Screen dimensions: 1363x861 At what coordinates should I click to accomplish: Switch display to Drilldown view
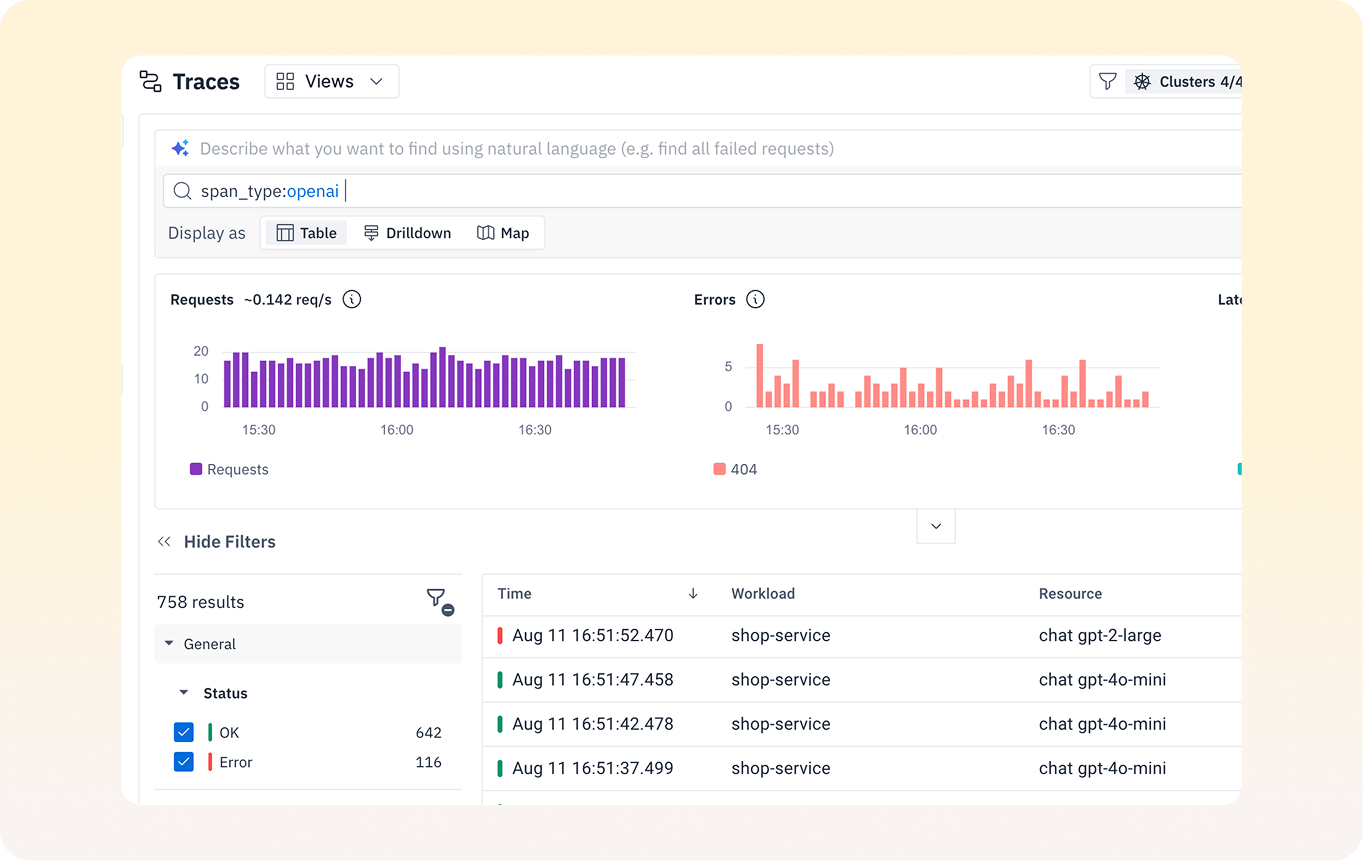(407, 233)
